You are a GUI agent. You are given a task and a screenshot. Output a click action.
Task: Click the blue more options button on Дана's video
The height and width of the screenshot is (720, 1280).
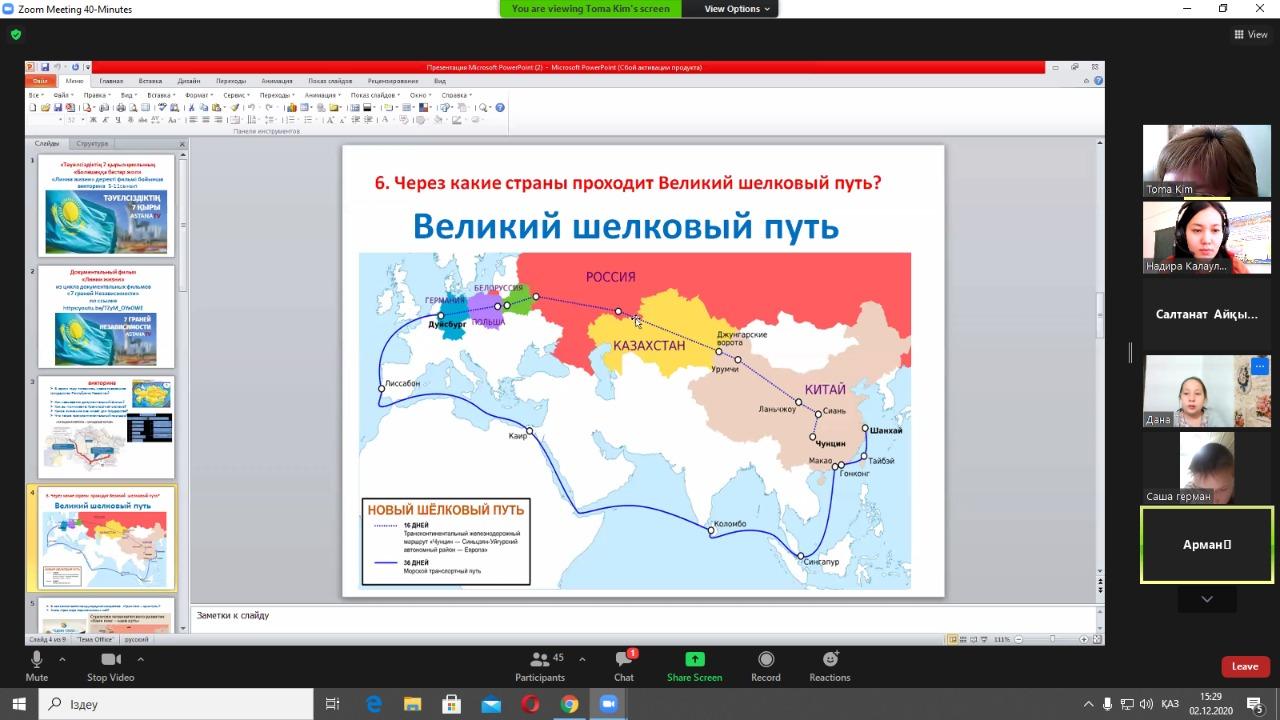coord(1259,366)
